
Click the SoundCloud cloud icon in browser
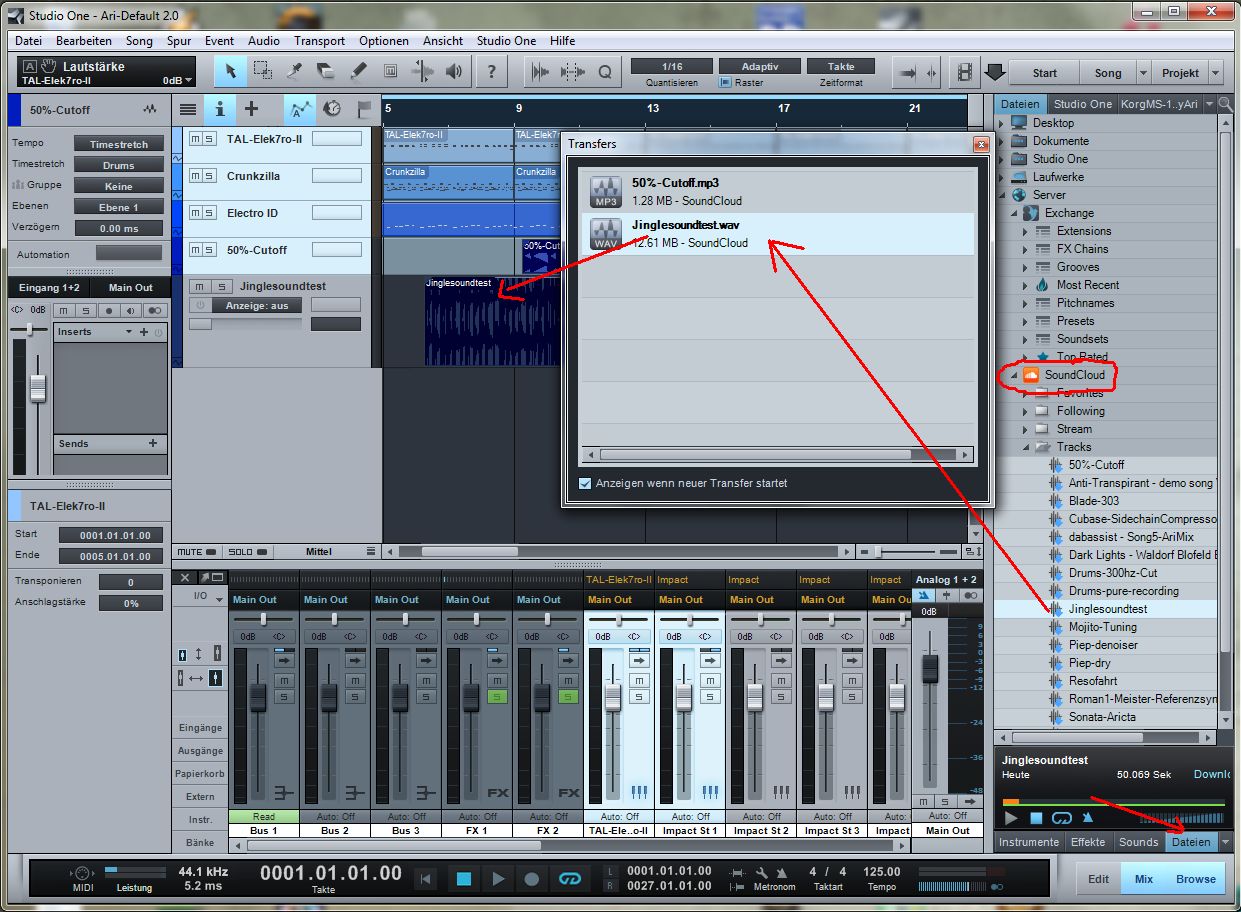coord(1032,375)
